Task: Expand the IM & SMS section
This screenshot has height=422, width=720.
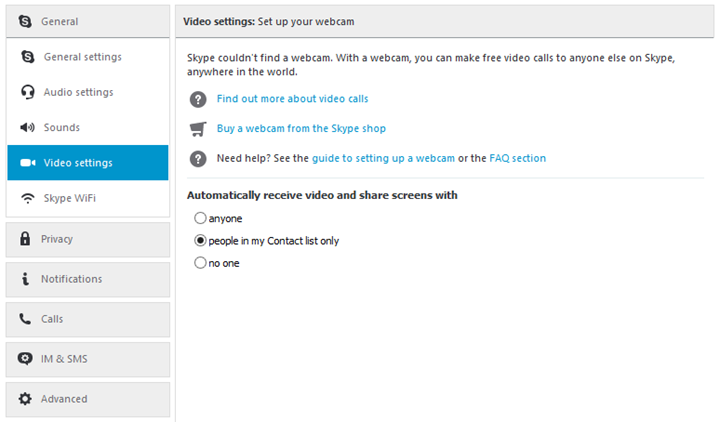Action: coord(88,359)
